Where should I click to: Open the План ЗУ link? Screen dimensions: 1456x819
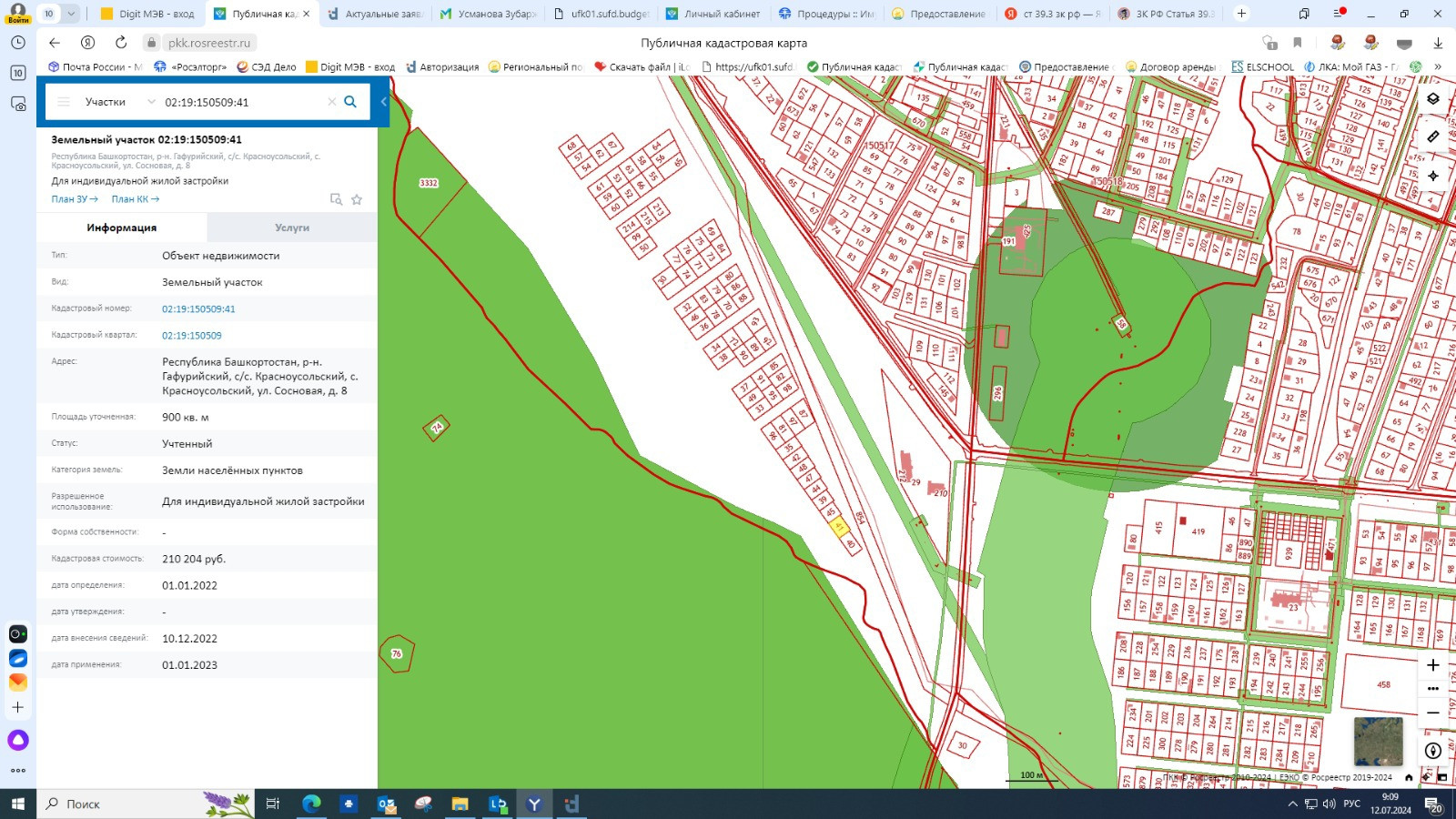tap(75, 199)
